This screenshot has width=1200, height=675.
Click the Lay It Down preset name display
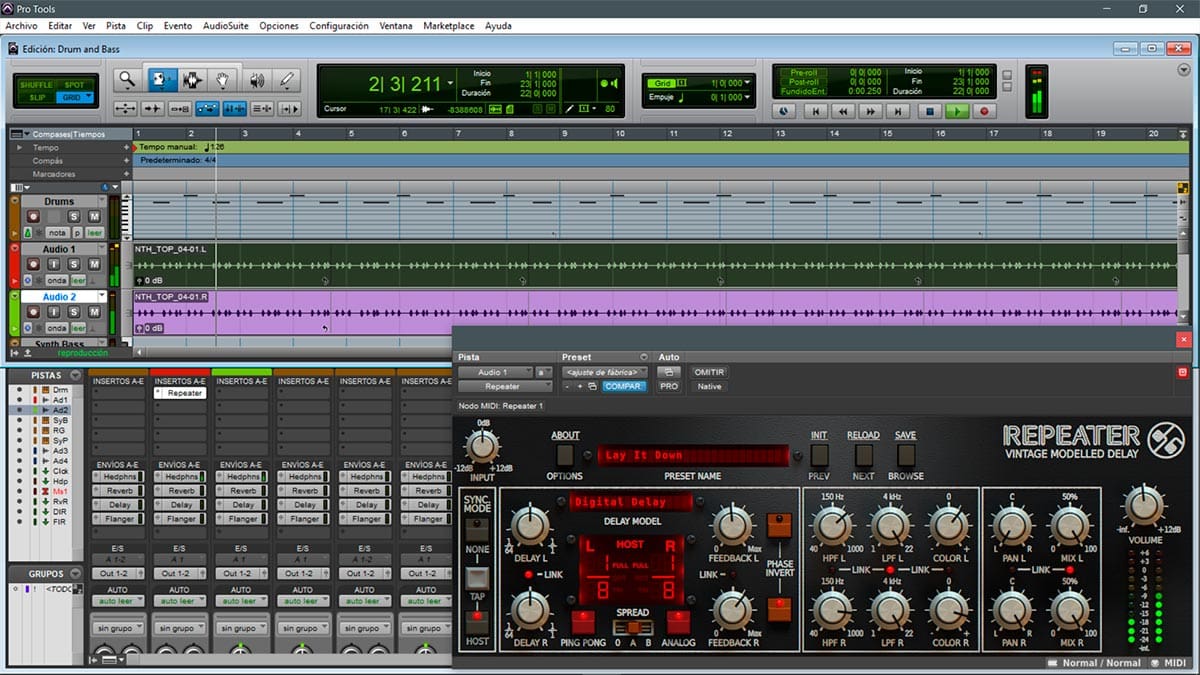tap(691, 455)
